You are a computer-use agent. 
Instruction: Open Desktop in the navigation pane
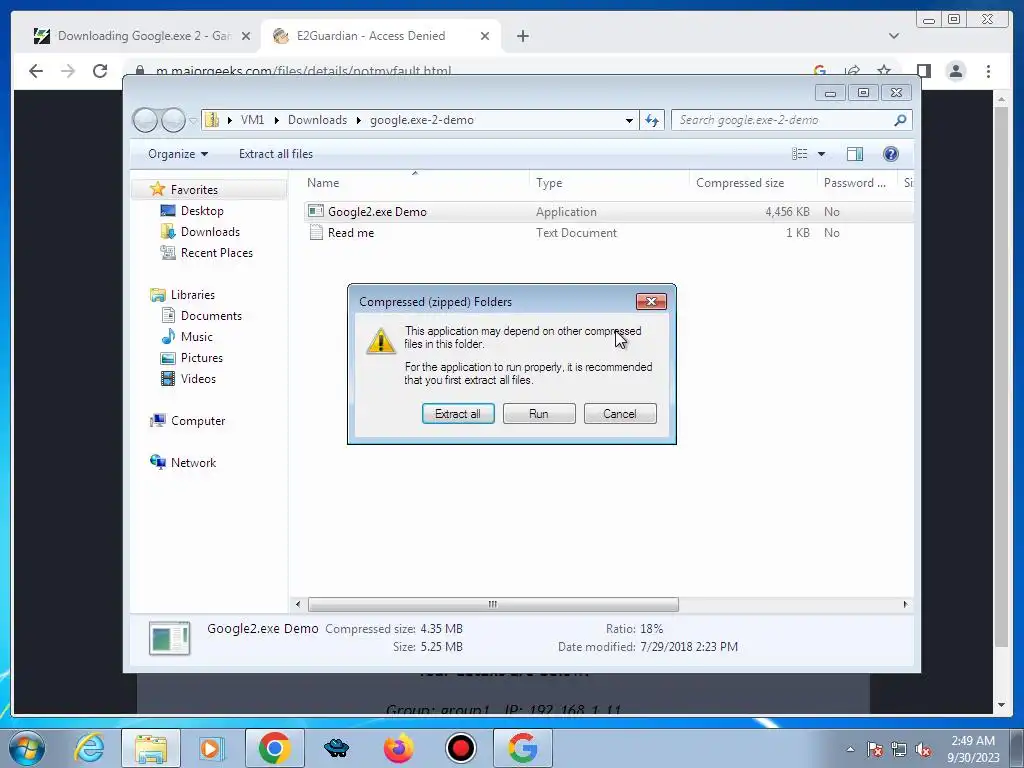click(x=202, y=211)
